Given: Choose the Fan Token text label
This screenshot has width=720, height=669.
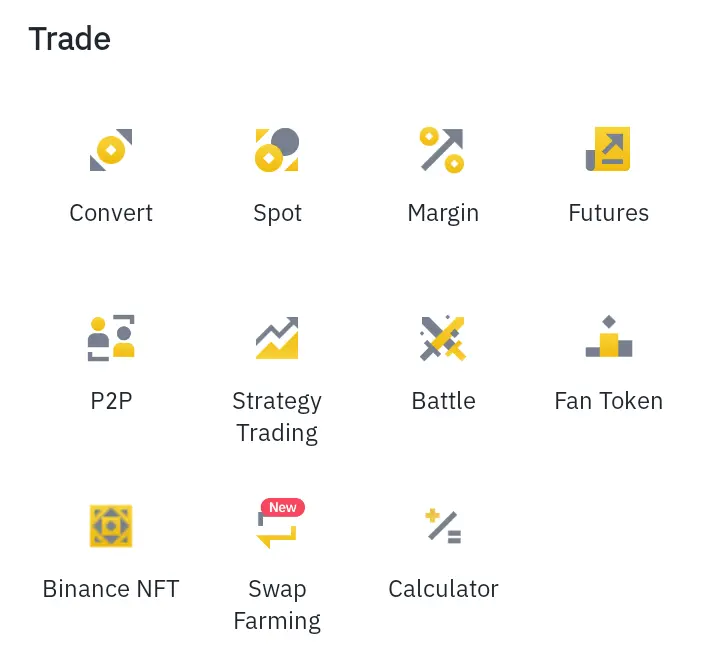Looking at the screenshot, I should pyautogui.click(x=609, y=401).
